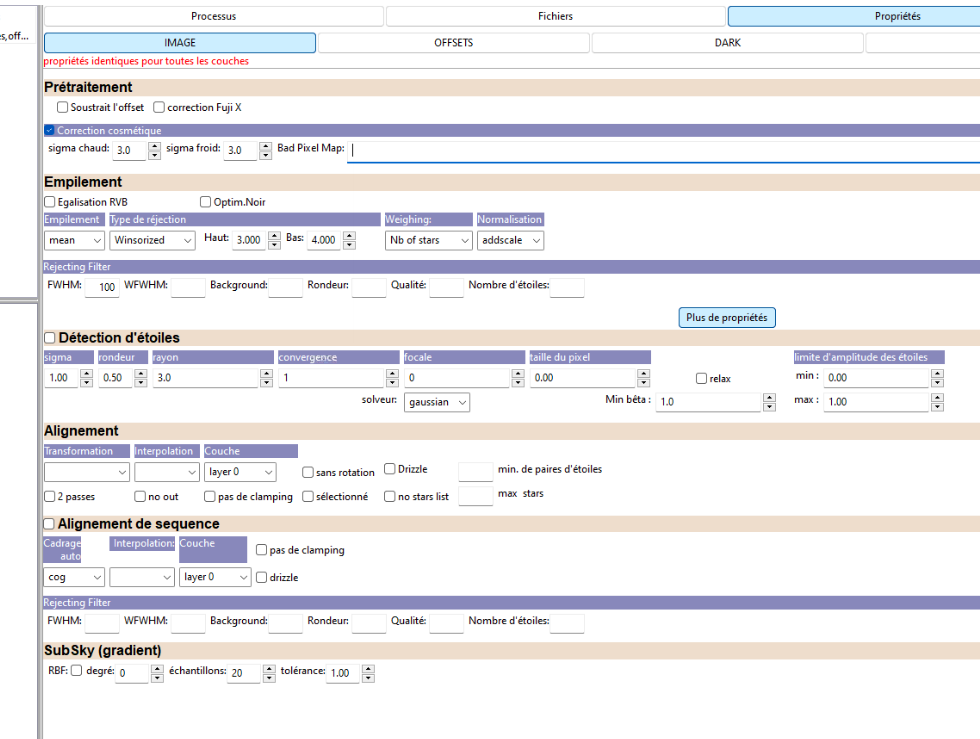Decrease Bas rejection value
Viewport: 980px width, 739px height.
349,244
